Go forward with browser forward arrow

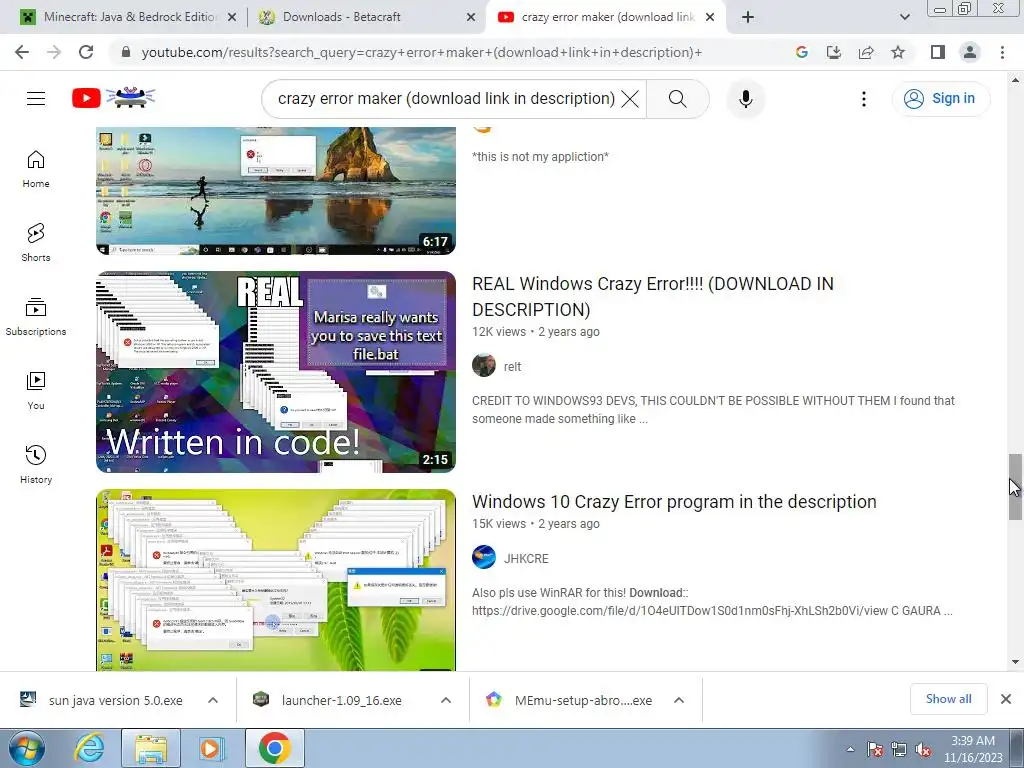click(54, 52)
